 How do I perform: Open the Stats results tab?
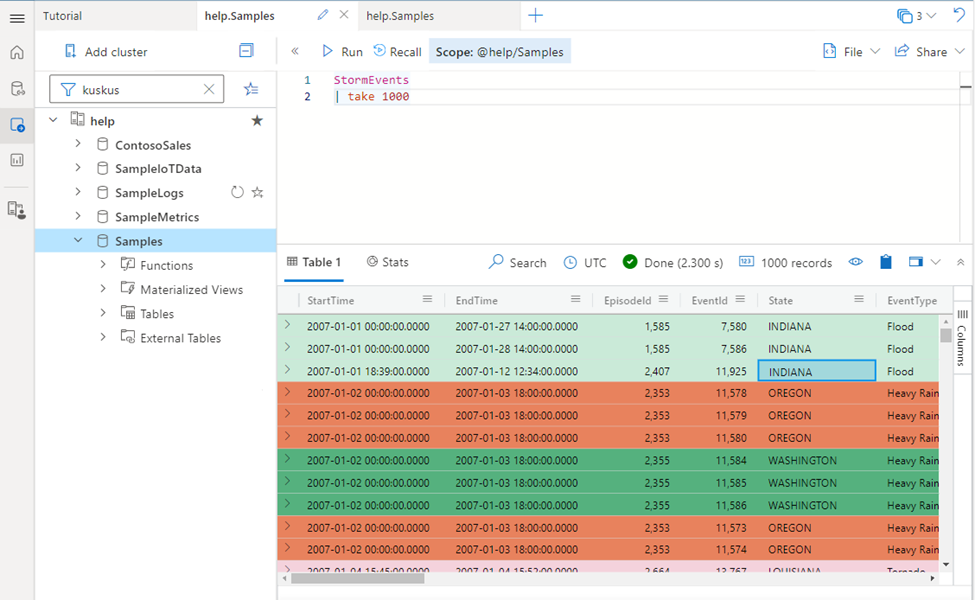click(x=387, y=262)
